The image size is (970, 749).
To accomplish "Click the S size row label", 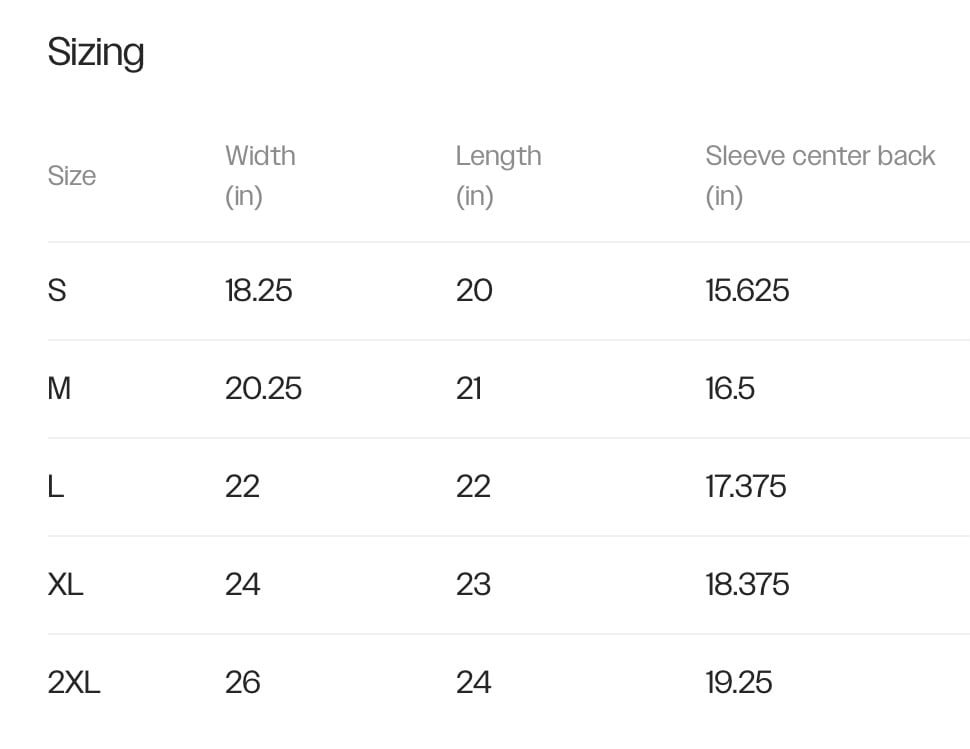I will pos(57,290).
